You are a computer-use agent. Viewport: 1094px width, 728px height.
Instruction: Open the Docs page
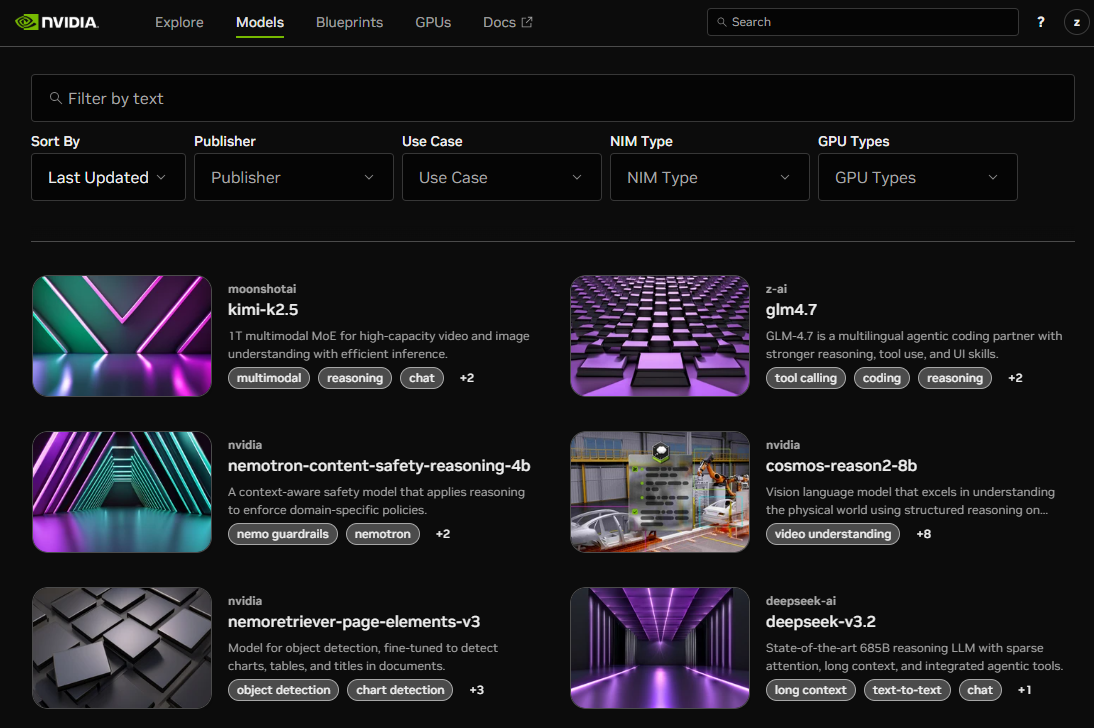click(498, 22)
